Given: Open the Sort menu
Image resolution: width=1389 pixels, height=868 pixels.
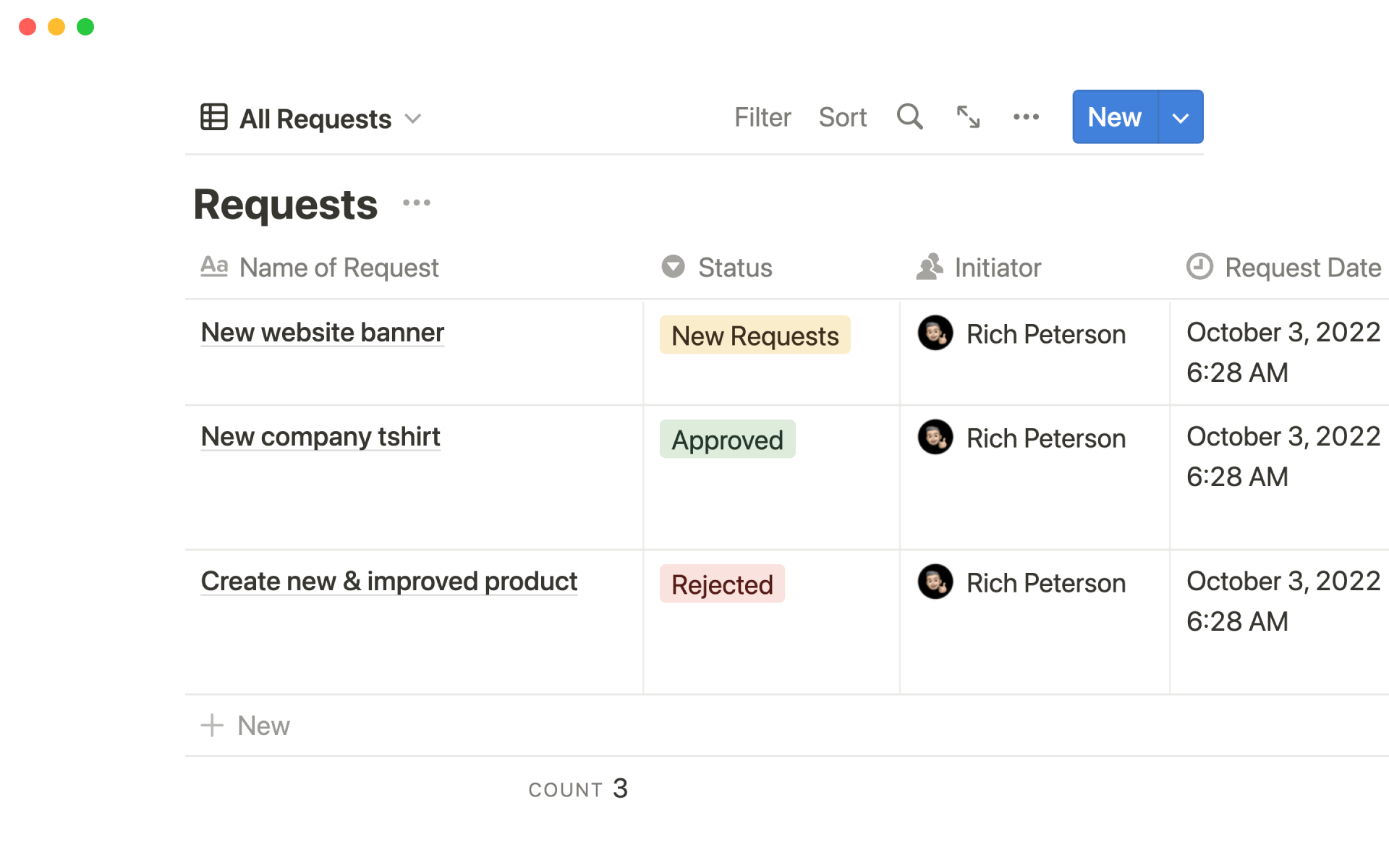Looking at the screenshot, I should [842, 117].
